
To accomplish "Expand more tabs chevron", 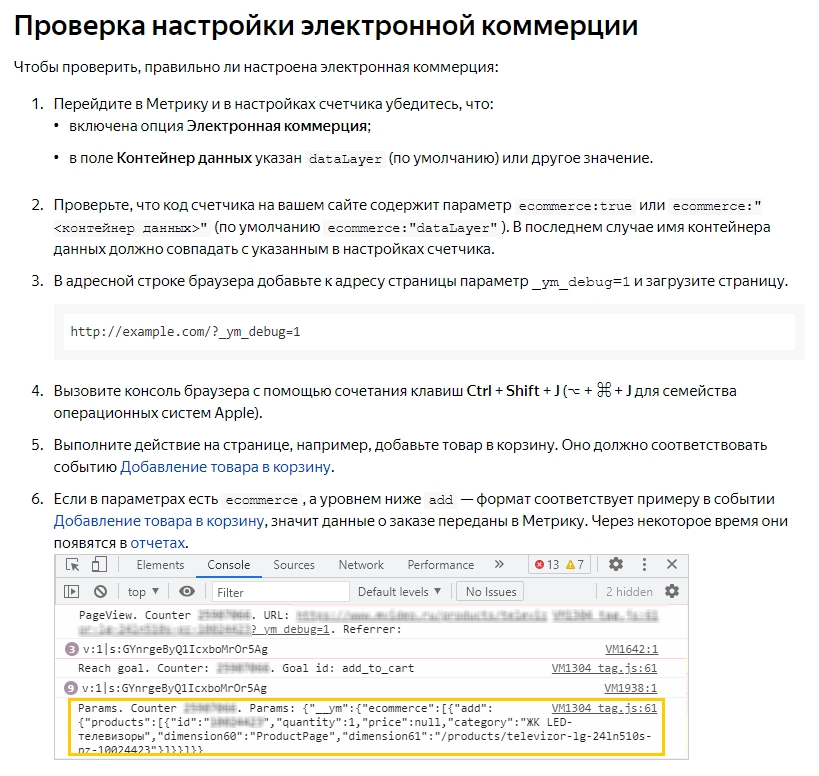I will tap(499, 564).
